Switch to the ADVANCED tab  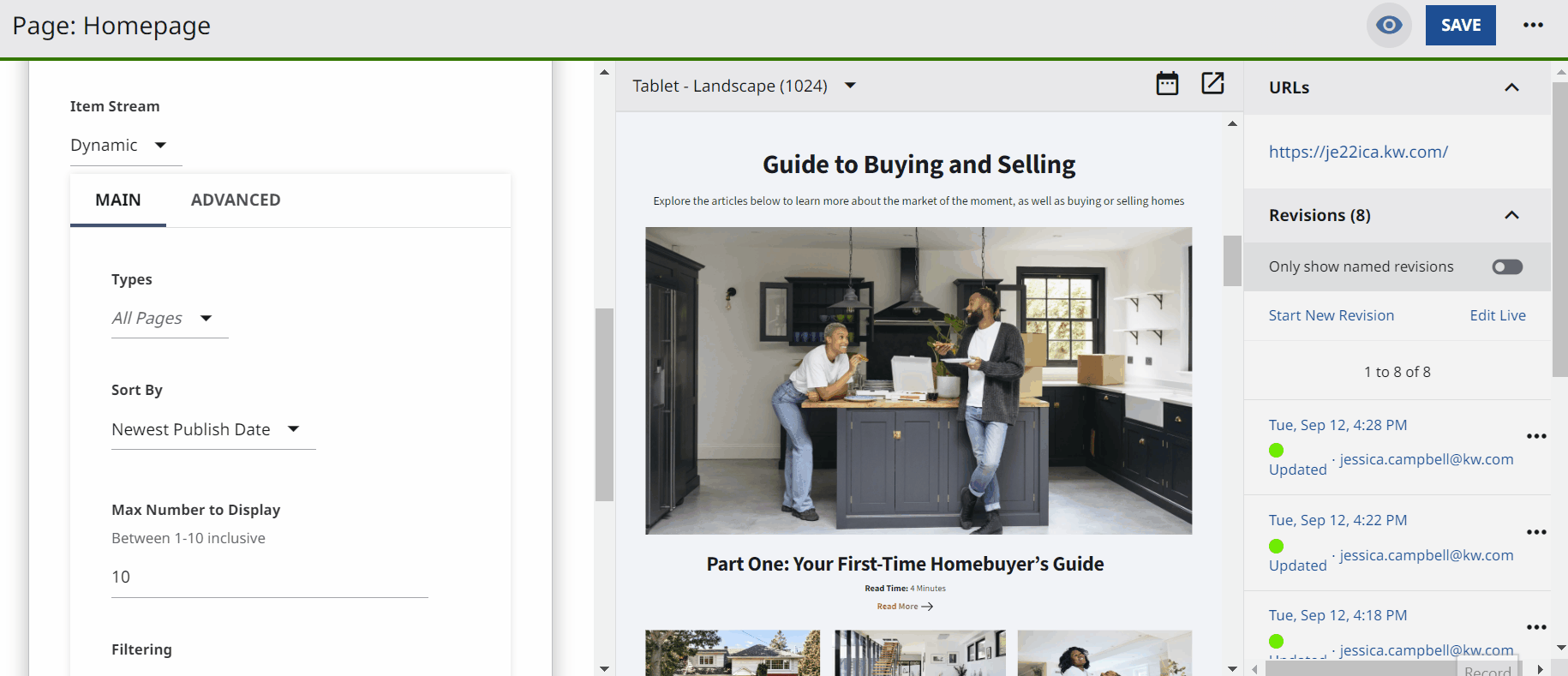(x=236, y=200)
